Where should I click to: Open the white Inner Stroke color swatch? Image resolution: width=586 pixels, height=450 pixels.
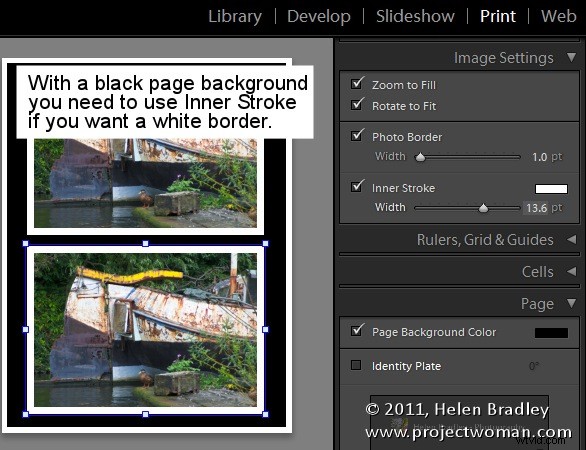pyautogui.click(x=551, y=189)
